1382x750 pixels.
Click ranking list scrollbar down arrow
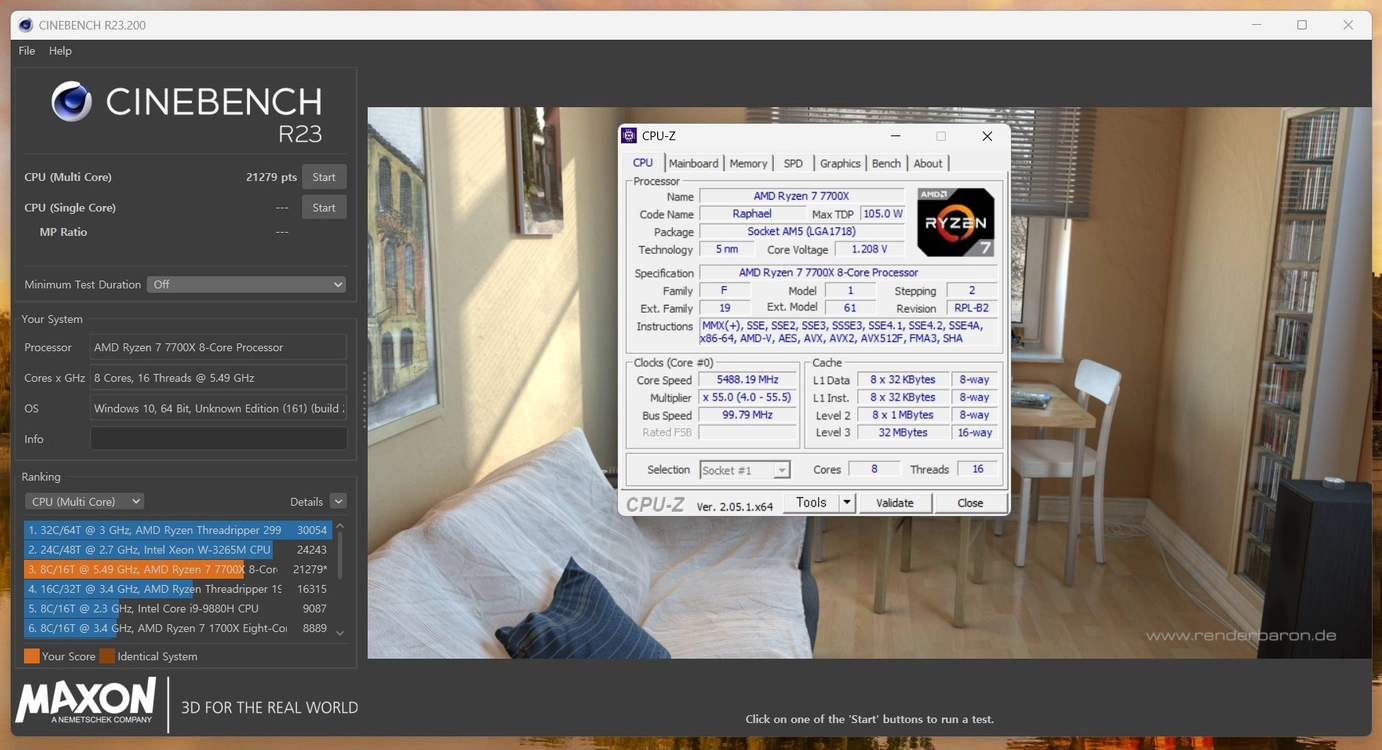pos(340,632)
